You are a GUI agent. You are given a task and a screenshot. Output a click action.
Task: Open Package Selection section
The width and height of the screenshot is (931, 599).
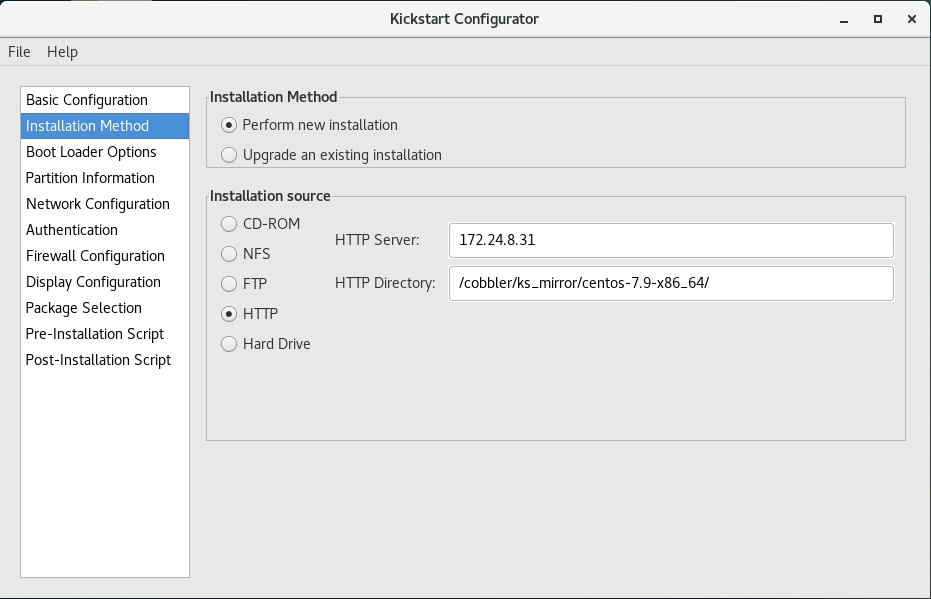click(x=84, y=308)
